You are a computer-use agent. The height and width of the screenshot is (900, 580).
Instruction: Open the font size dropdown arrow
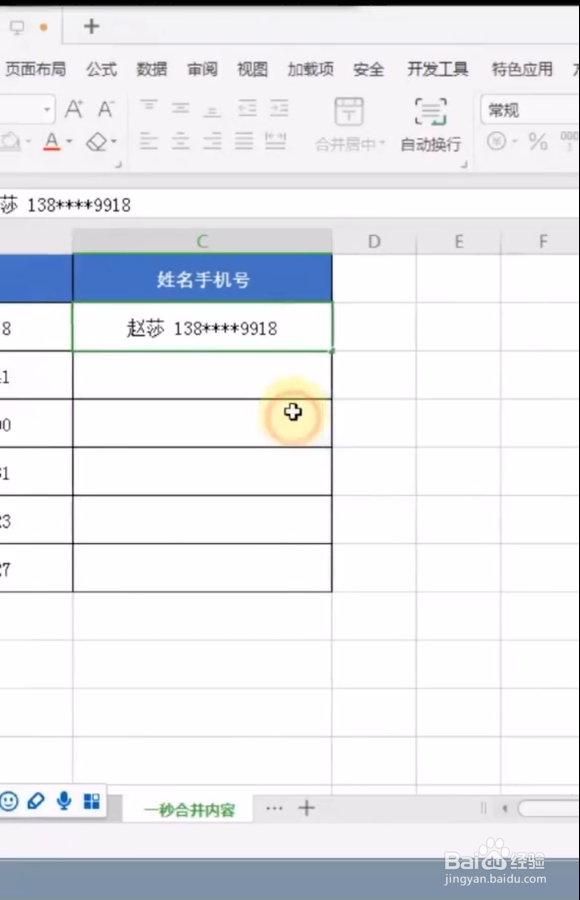click(47, 108)
